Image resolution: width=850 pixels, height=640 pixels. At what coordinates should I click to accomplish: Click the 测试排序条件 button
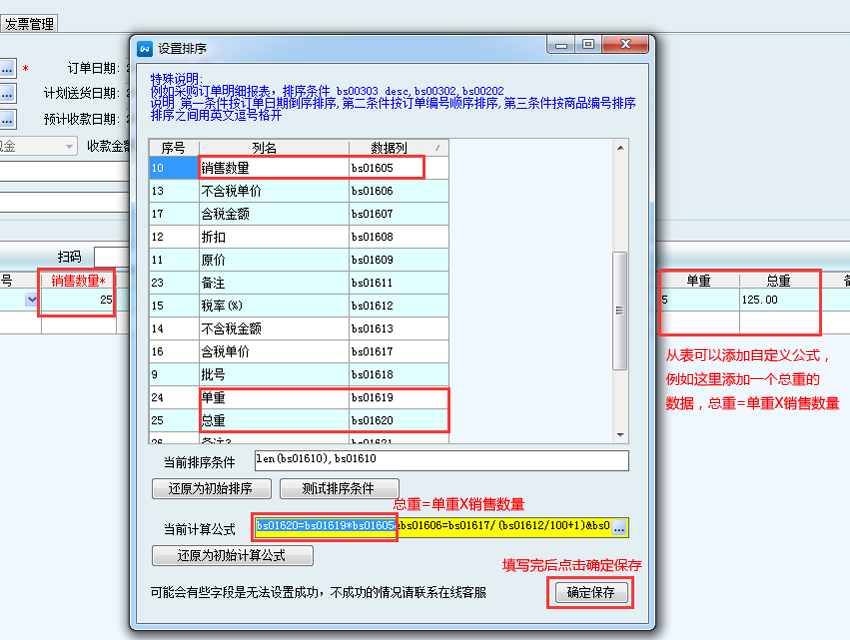338,489
